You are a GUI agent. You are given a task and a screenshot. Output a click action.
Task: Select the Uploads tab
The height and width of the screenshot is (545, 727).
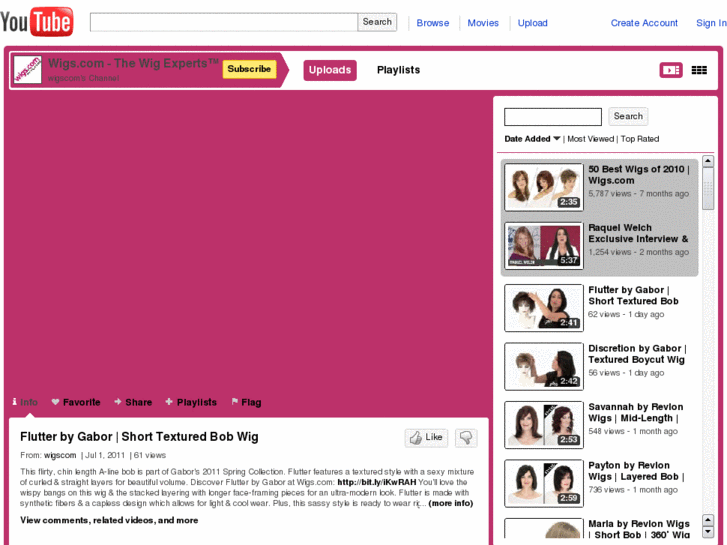pyautogui.click(x=330, y=70)
